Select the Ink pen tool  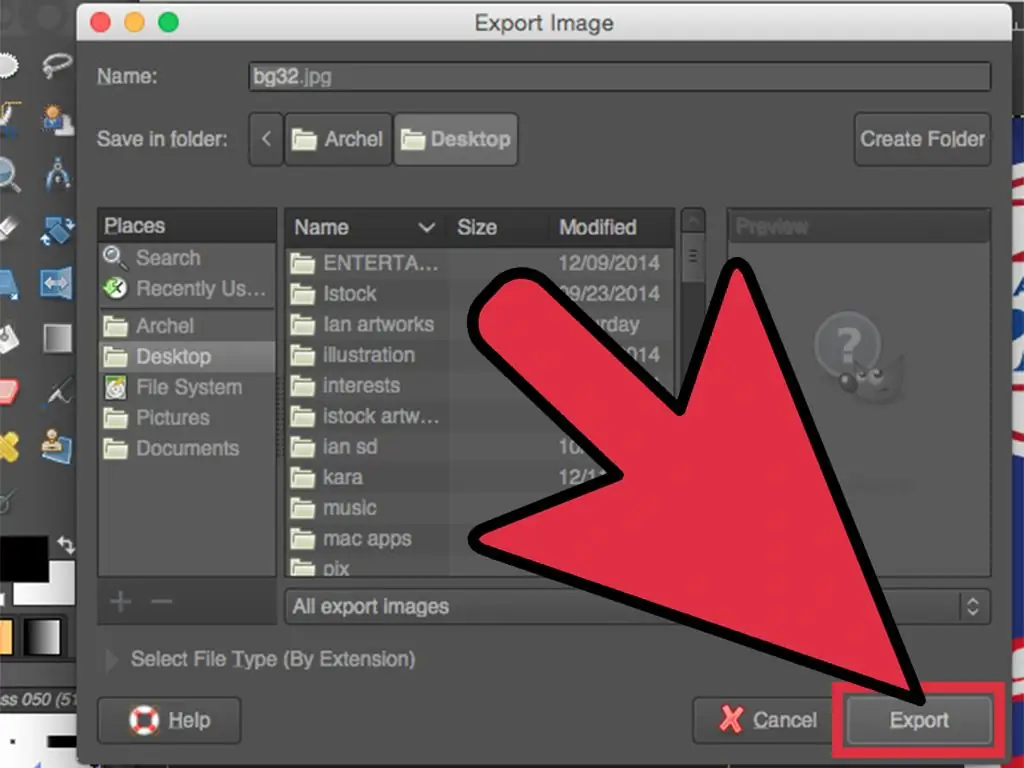[x=59, y=392]
